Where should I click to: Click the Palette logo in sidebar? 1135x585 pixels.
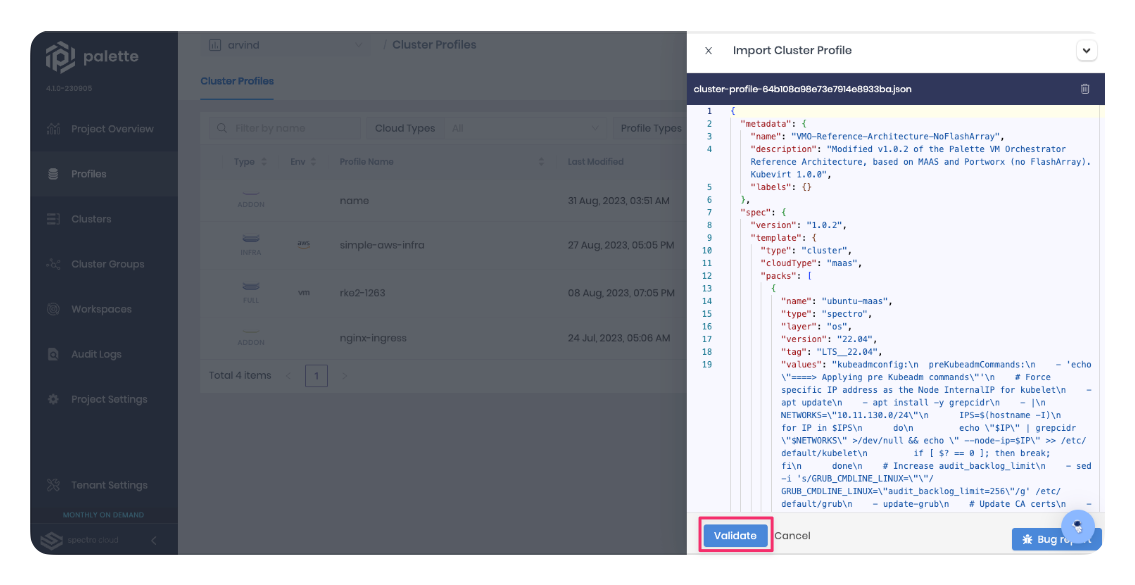pos(92,56)
